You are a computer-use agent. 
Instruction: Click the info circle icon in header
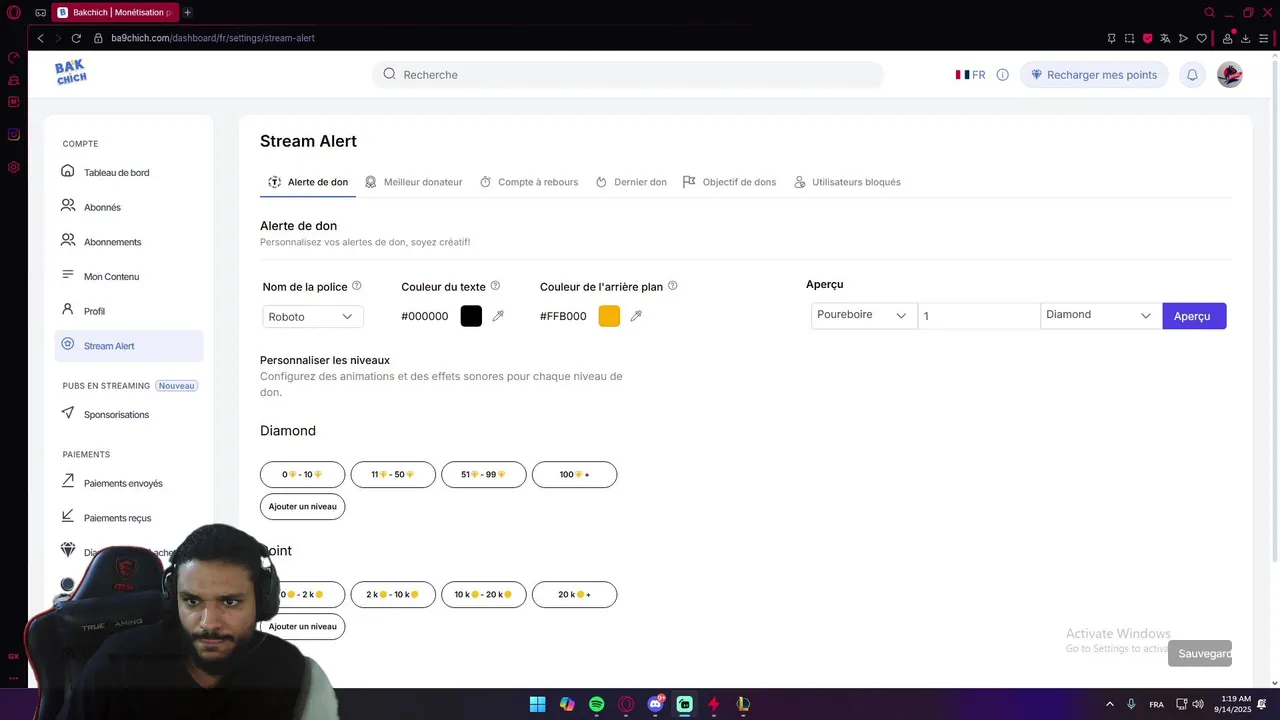point(1002,75)
